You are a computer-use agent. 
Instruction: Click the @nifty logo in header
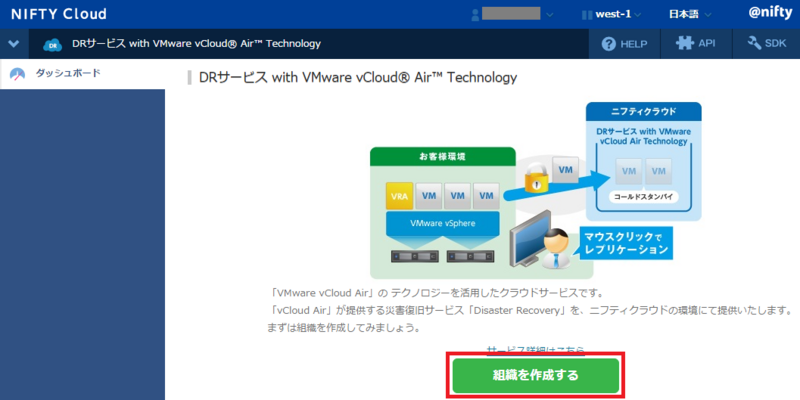770,14
